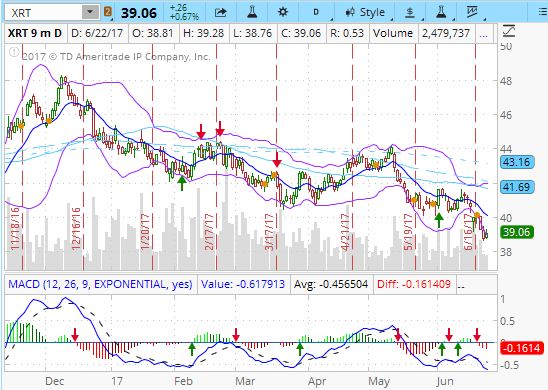548x390 pixels.
Task: Open the list menu icon at top right
Action: (x=543, y=12)
